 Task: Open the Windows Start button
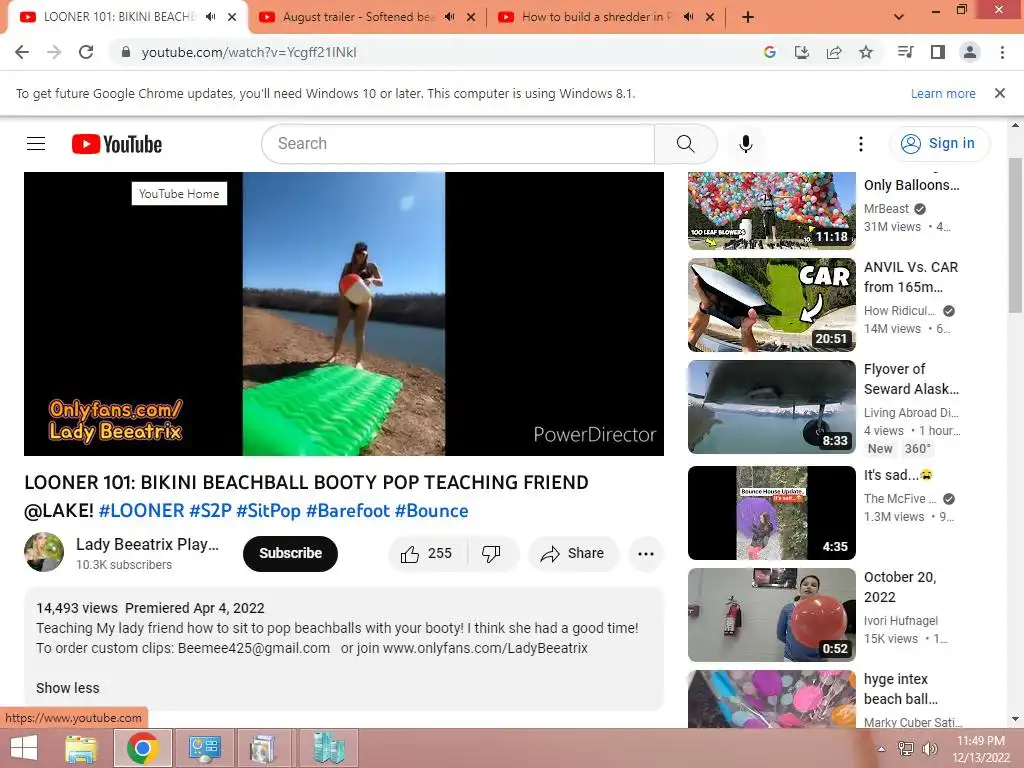24,748
